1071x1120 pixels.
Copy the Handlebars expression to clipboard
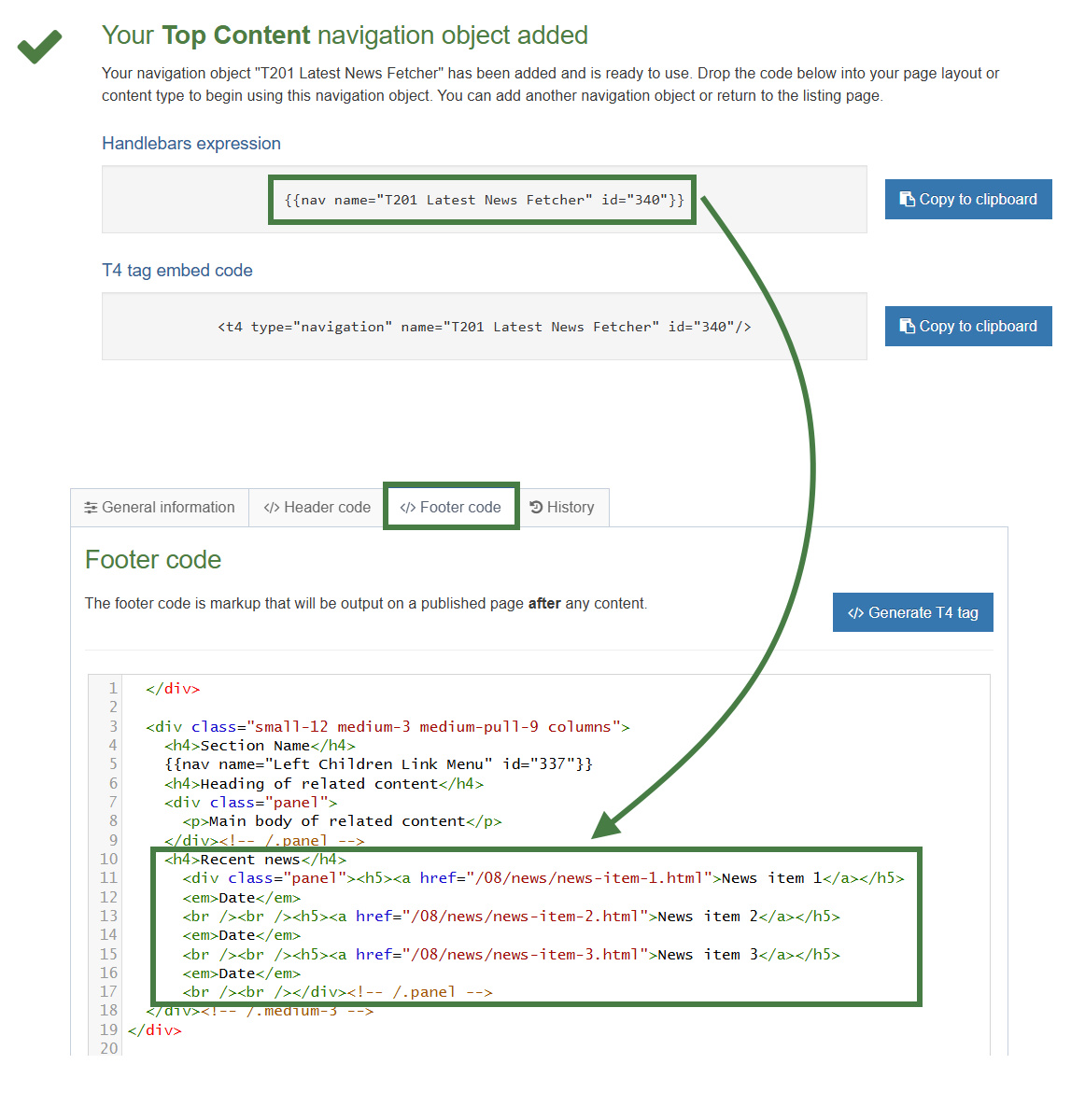click(967, 199)
